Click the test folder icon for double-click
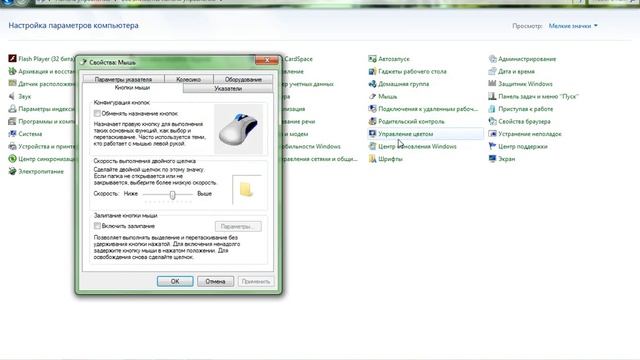The image size is (640, 360). tap(246, 190)
